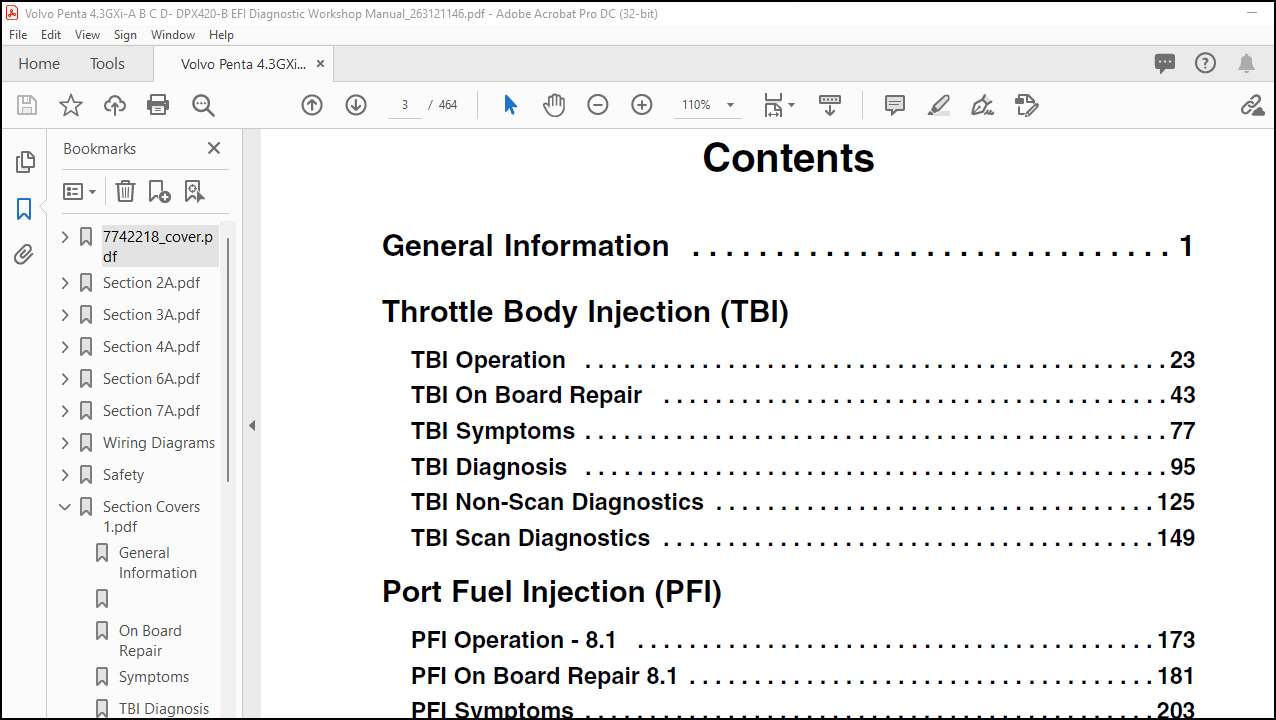The height and width of the screenshot is (720, 1276).
Task: Select the On Board Repair bookmark
Action: [150, 641]
